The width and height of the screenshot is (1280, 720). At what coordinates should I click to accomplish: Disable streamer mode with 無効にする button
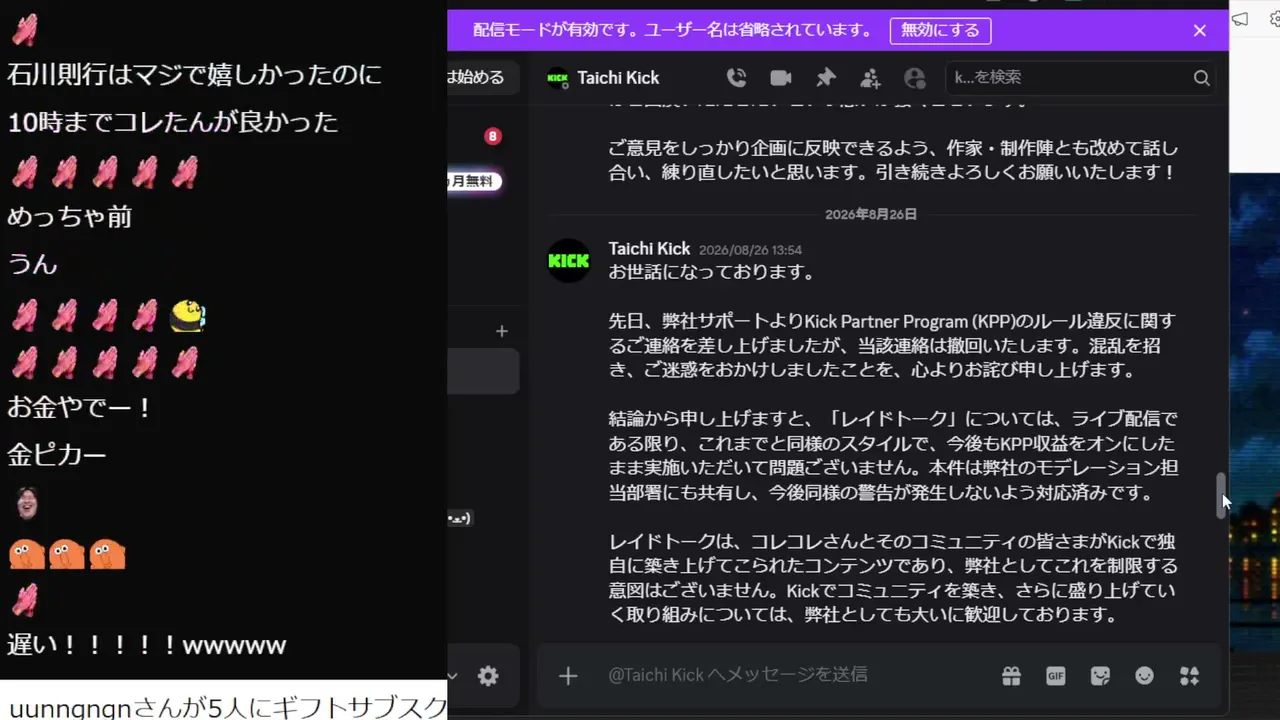(x=940, y=30)
